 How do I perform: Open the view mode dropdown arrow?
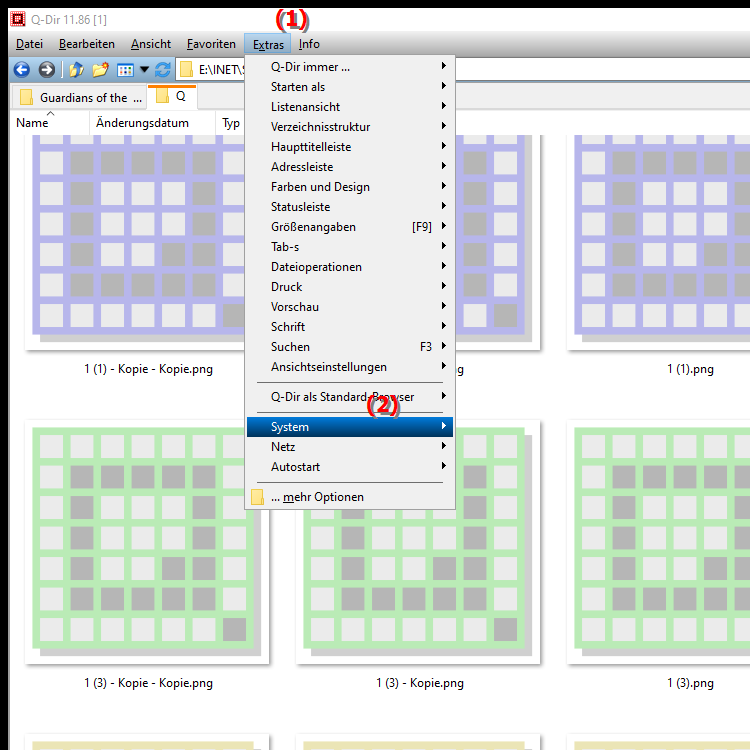[x=144, y=70]
